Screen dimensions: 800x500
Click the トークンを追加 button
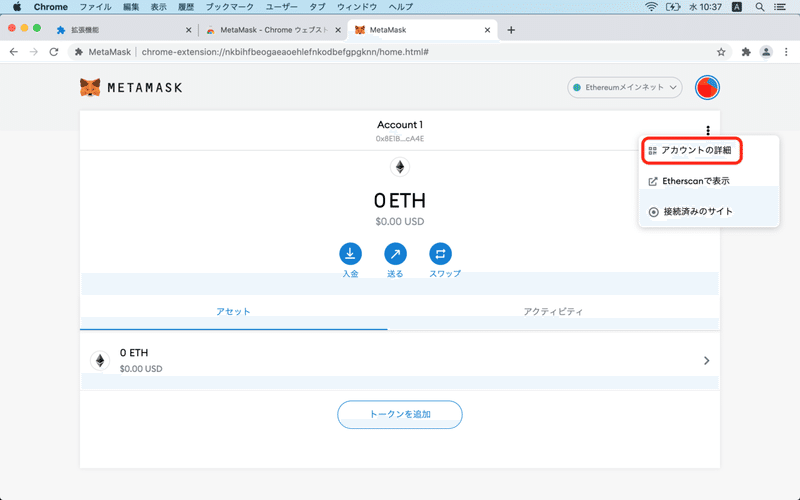point(400,414)
